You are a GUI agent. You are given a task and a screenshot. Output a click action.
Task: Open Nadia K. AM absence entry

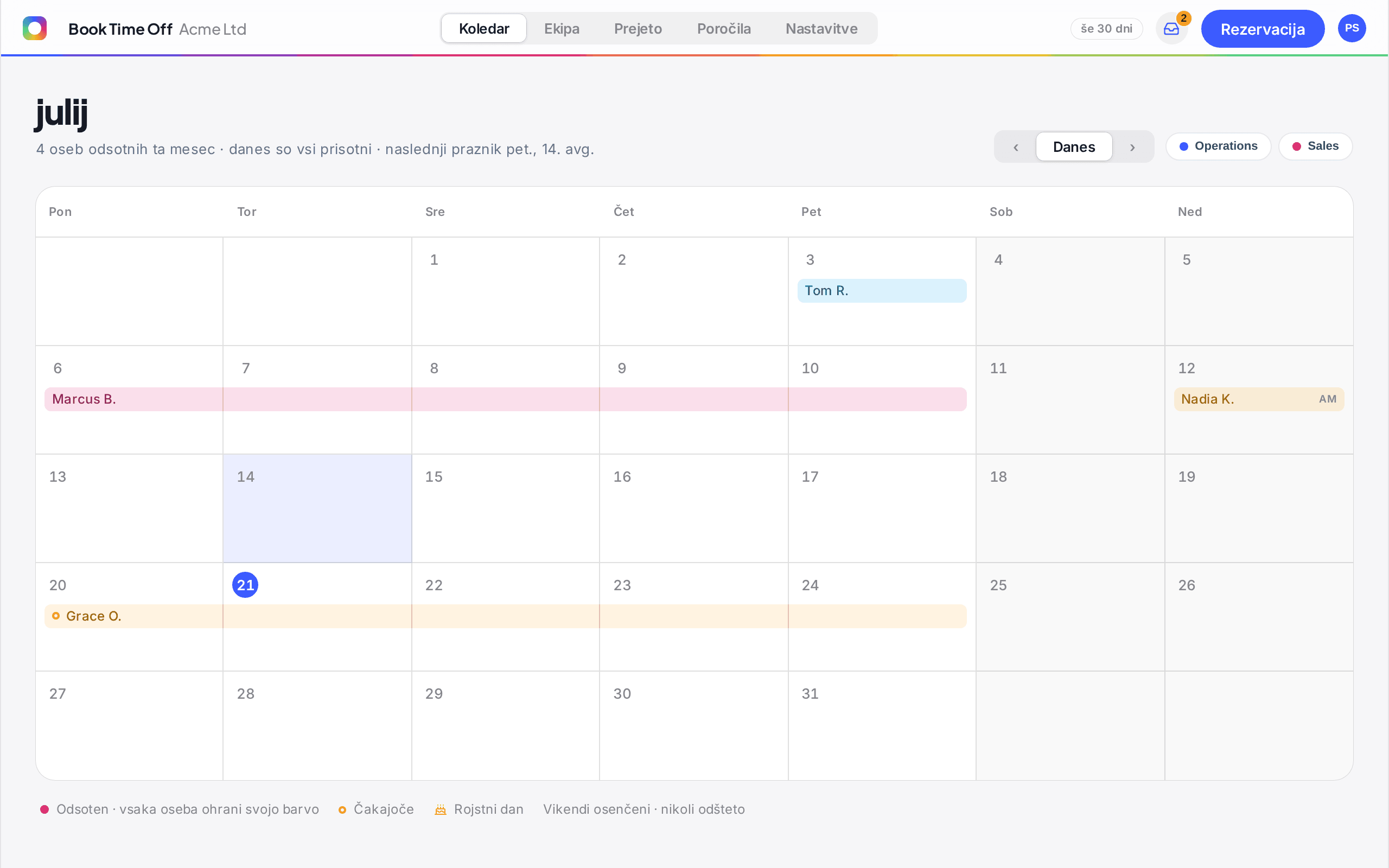point(1259,399)
